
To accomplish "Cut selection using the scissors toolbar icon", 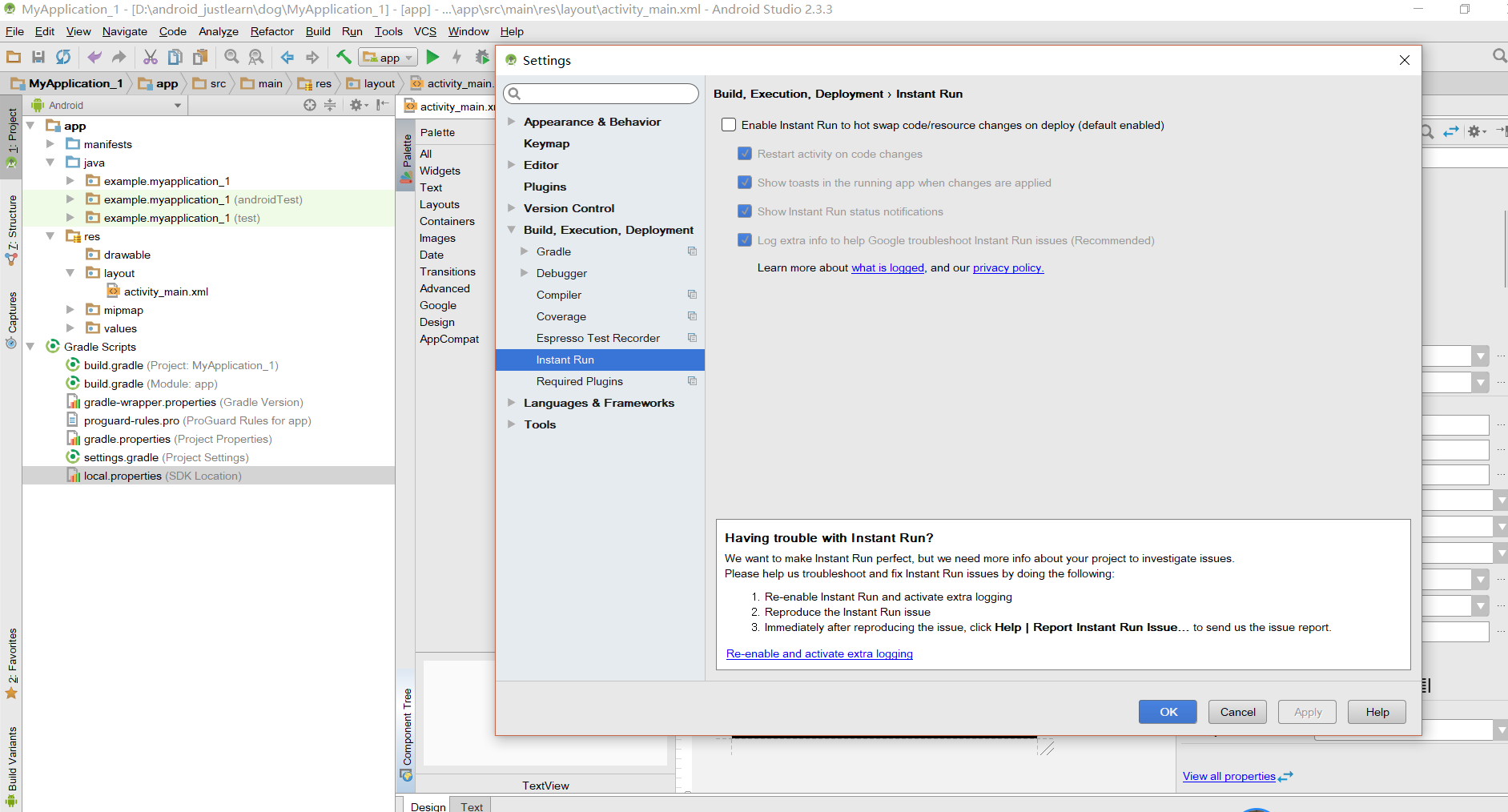I will [x=150, y=57].
